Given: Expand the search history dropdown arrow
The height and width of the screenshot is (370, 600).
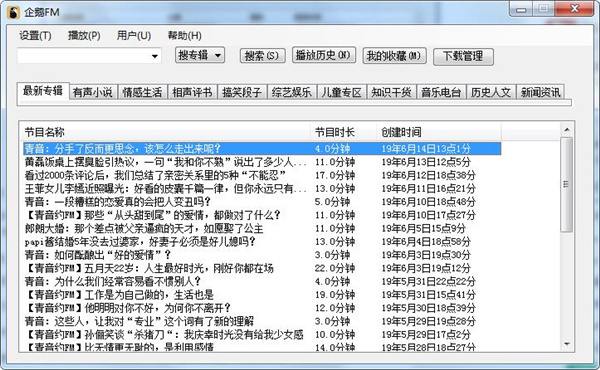Looking at the screenshot, I should [155, 56].
